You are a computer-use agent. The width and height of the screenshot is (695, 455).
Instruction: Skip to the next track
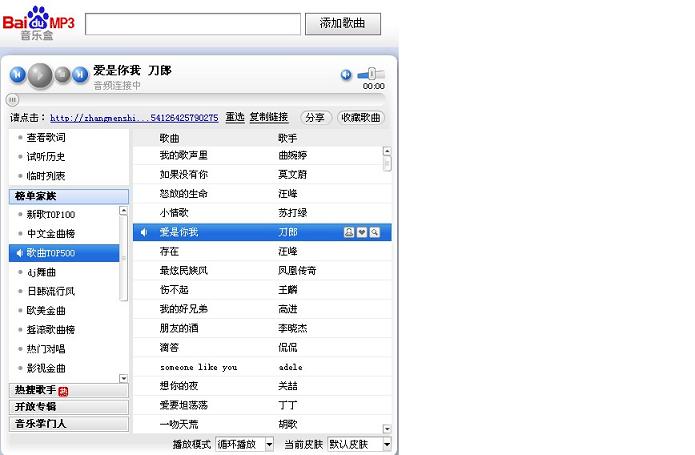coord(80,74)
